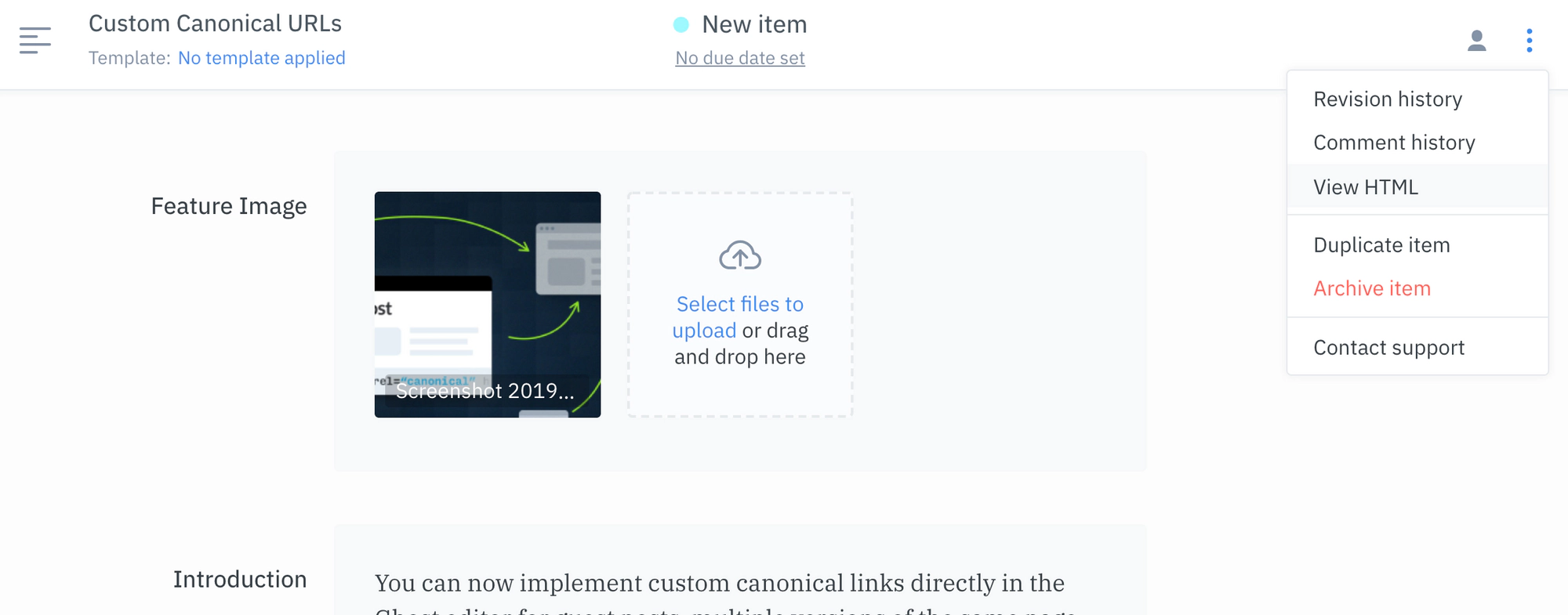Click the Feature Image field label
Image resolution: width=1568 pixels, height=615 pixels.
pyautogui.click(x=228, y=206)
